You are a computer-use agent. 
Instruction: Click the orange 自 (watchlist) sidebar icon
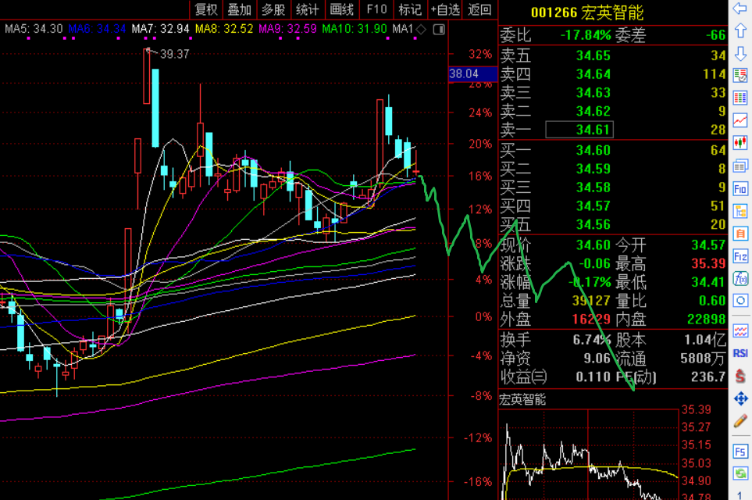coord(740,234)
